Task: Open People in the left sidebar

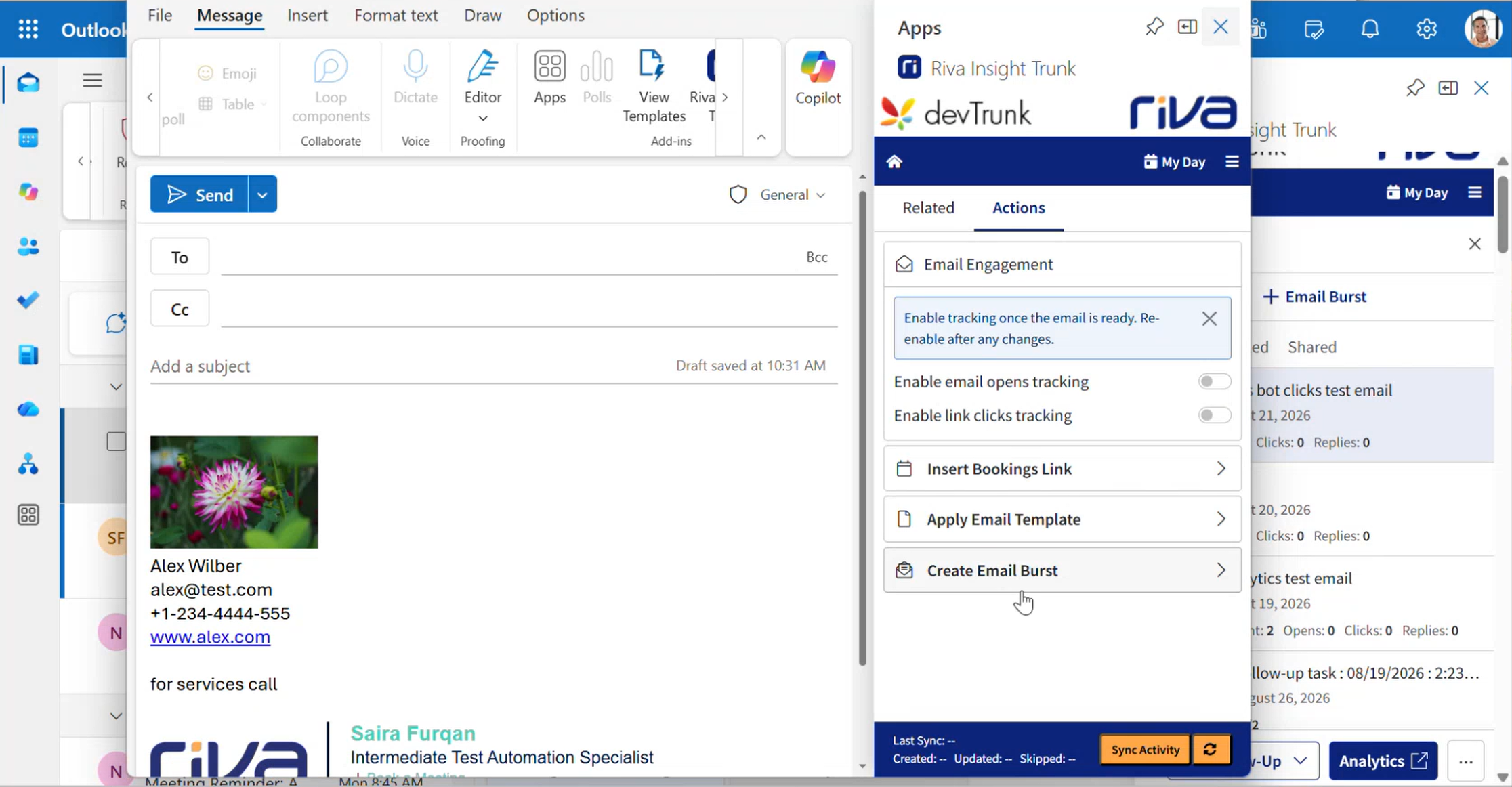Action: [28, 247]
